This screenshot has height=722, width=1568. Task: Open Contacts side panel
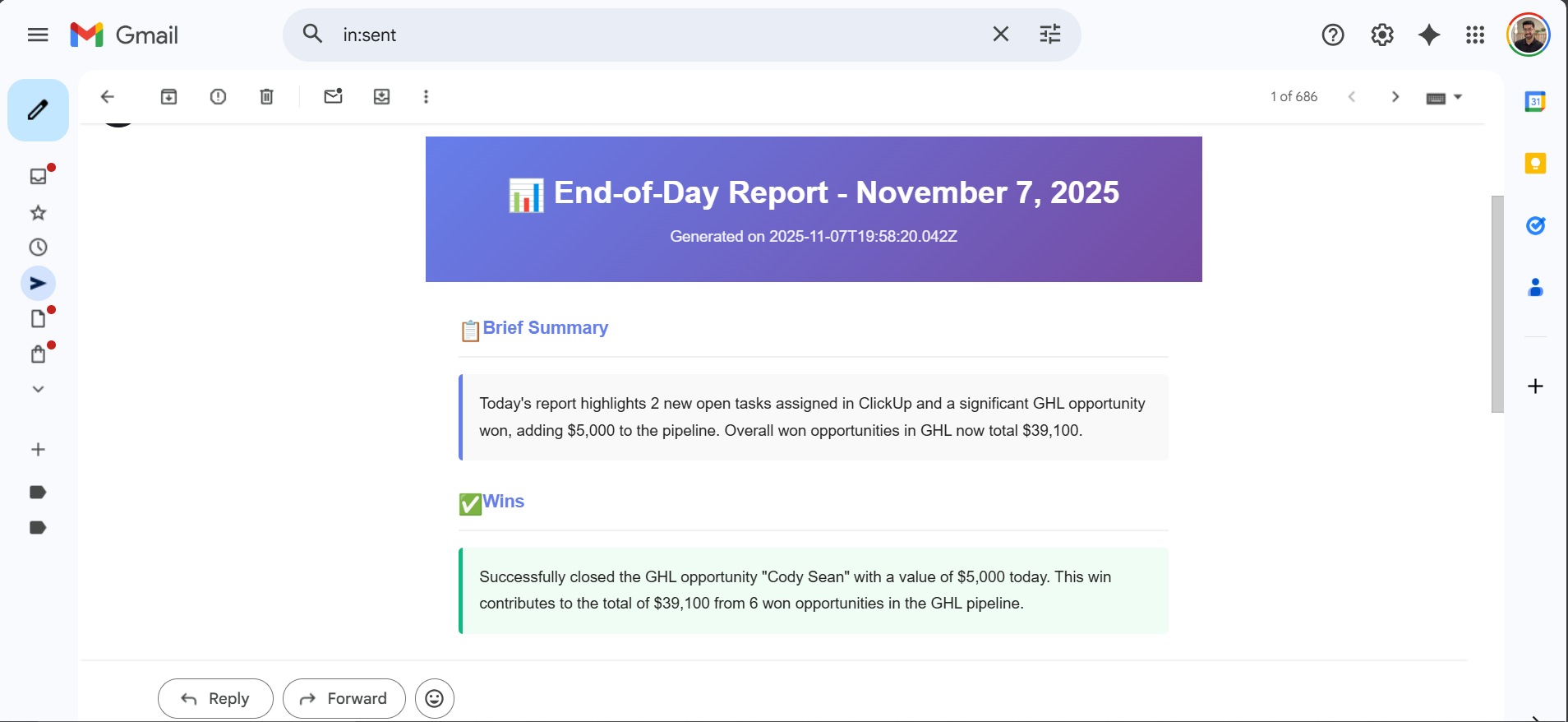click(1535, 288)
